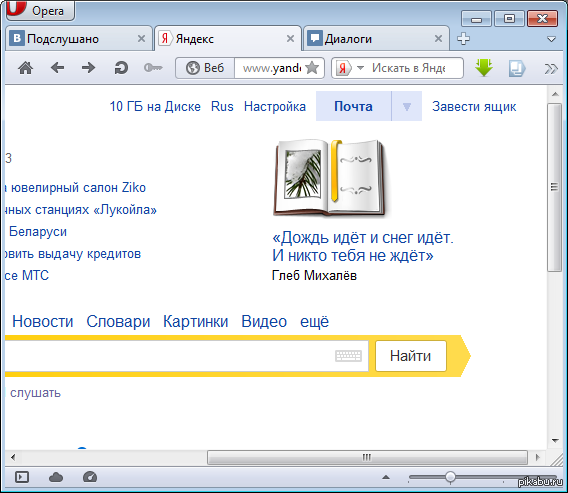Viewport: 568px width, 493px height.
Task: Expand the Почта dropdown arrow
Action: coord(407,106)
